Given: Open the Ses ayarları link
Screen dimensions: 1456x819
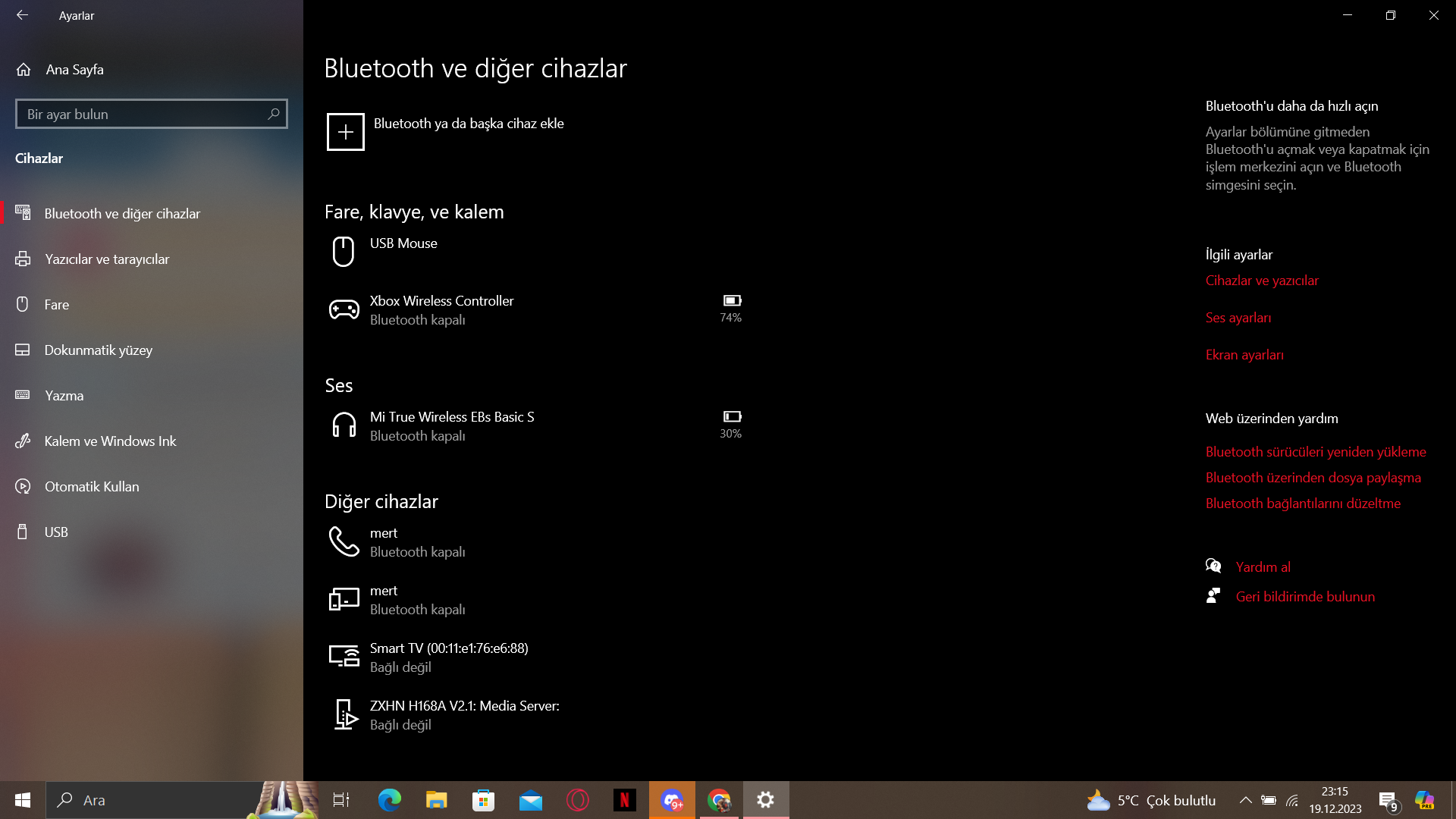Looking at the screenshot, I should (x=1238, y=318).
